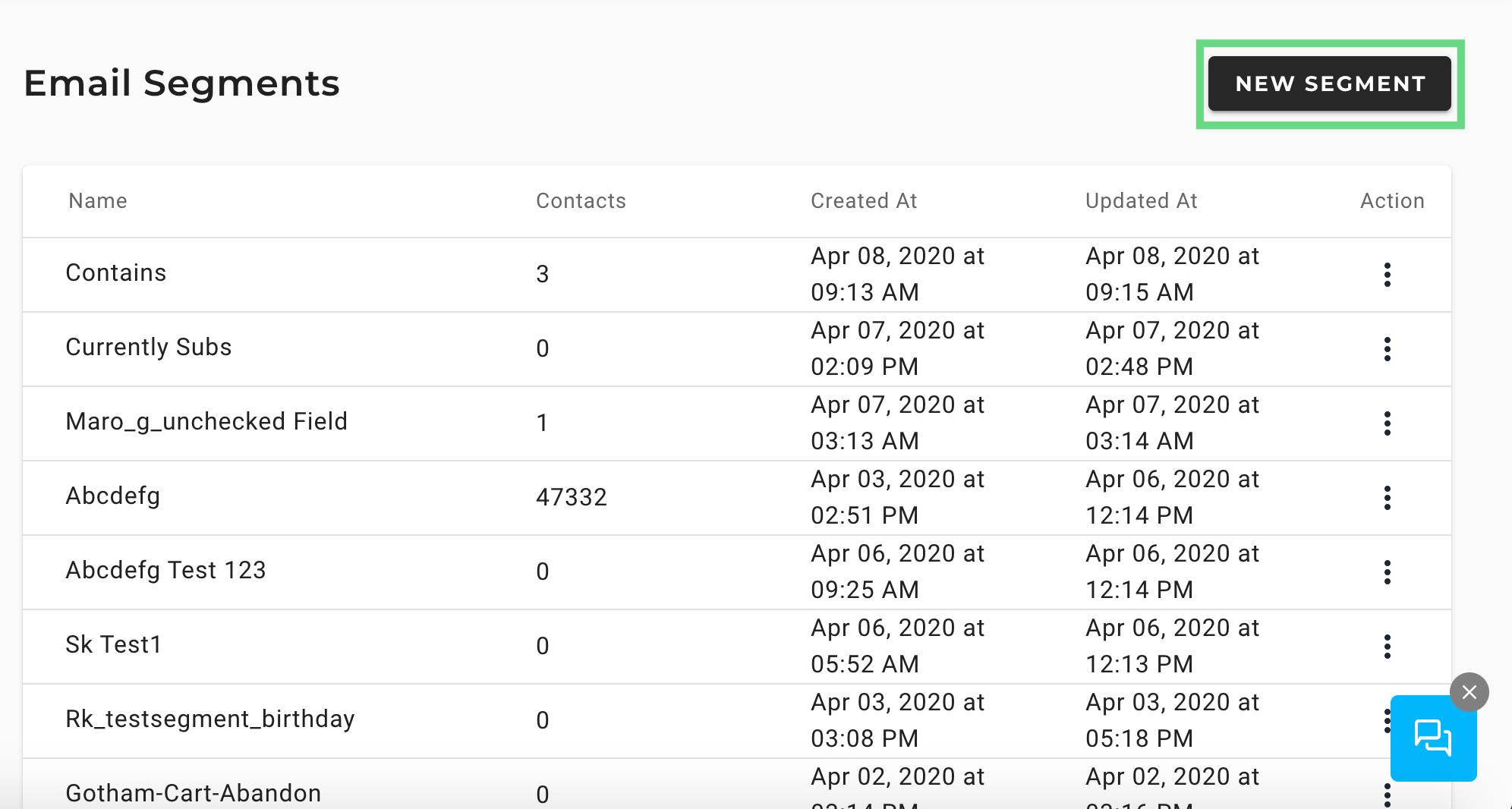Click updated date Apr 03, 2020 05:18 PM
The image size is (1512, 809).
1172,720
